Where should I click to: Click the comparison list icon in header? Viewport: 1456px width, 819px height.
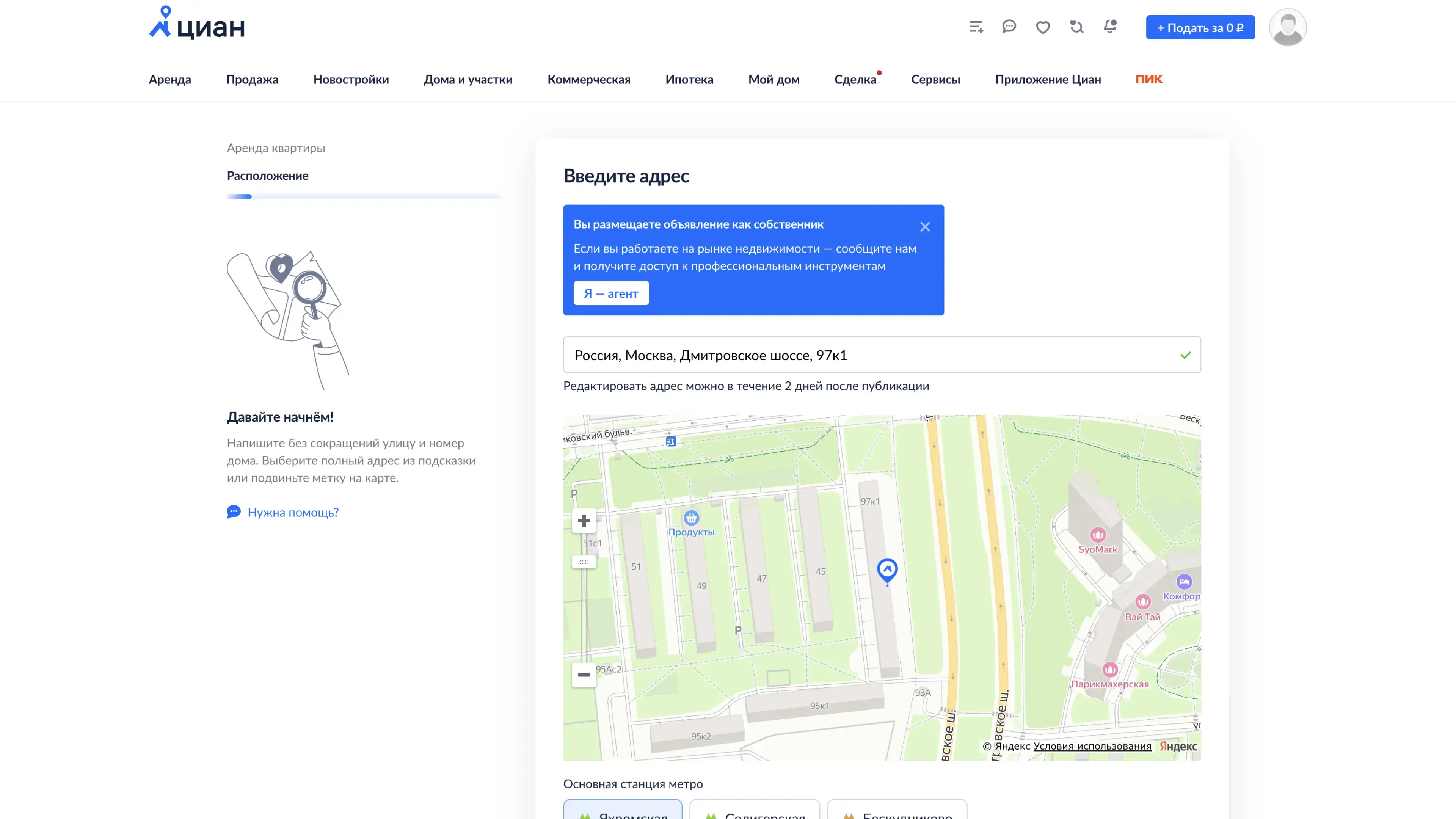[x=976, y=27]
